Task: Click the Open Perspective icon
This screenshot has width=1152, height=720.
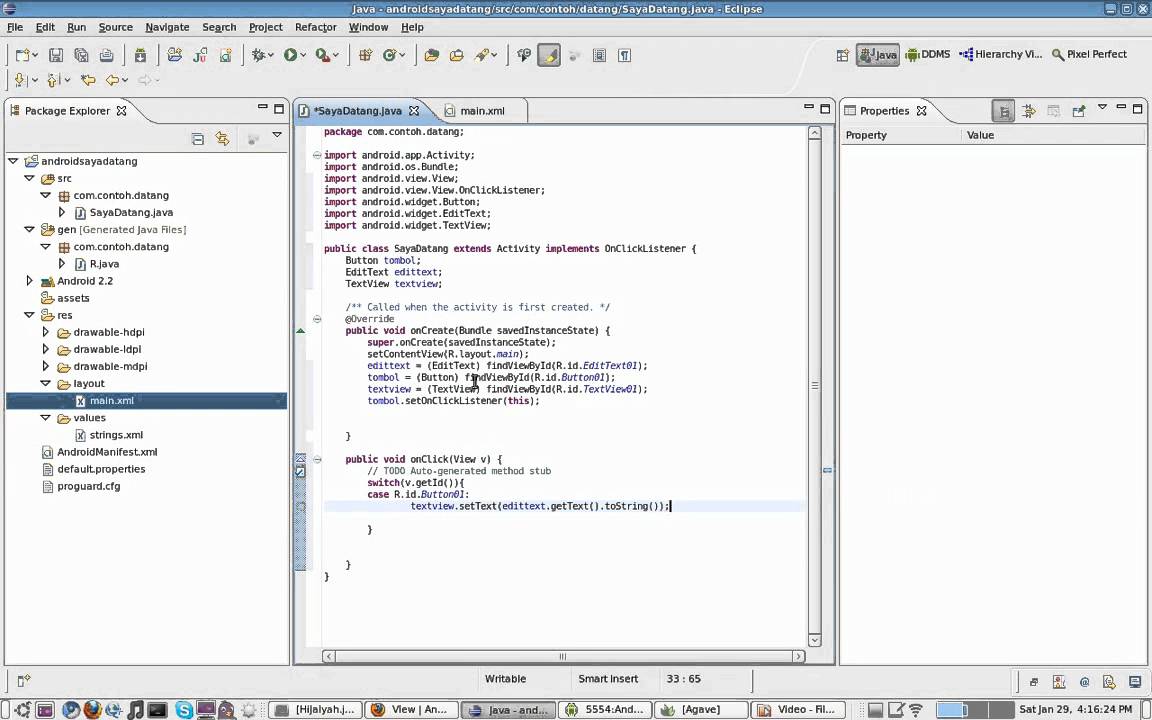Action: coord(843,55)
